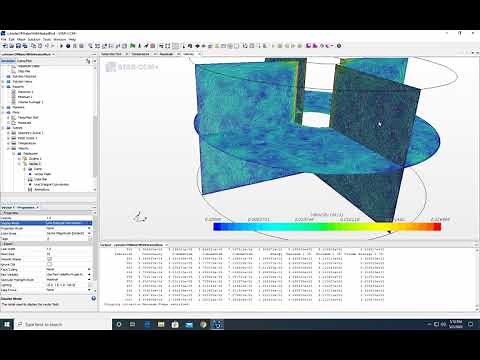This screenshot has height=360, width=480.
Task: Expand the Temperature scene node
Action: 9,143
